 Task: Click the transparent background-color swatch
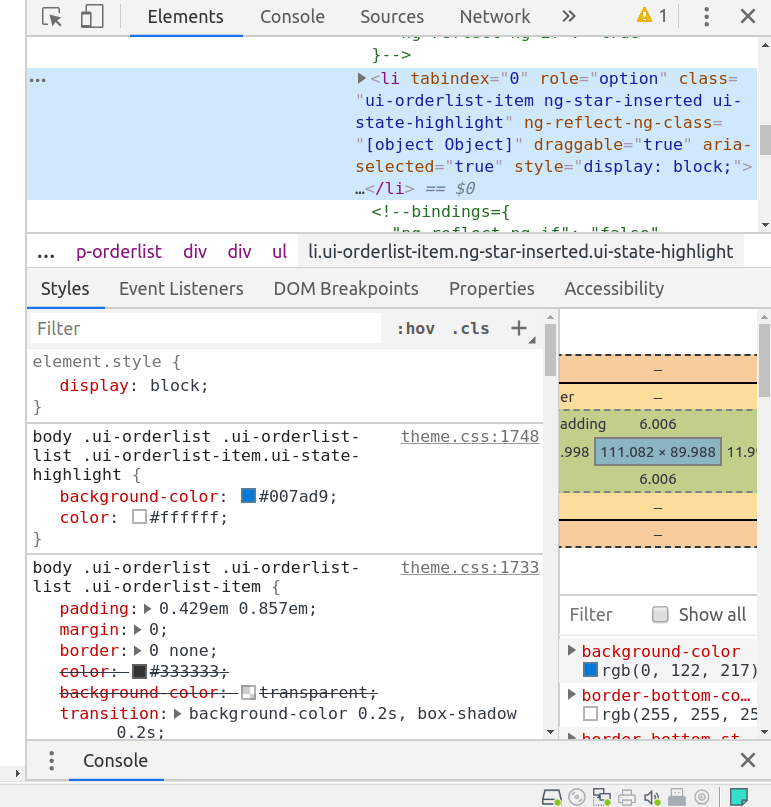coord(248,692)
